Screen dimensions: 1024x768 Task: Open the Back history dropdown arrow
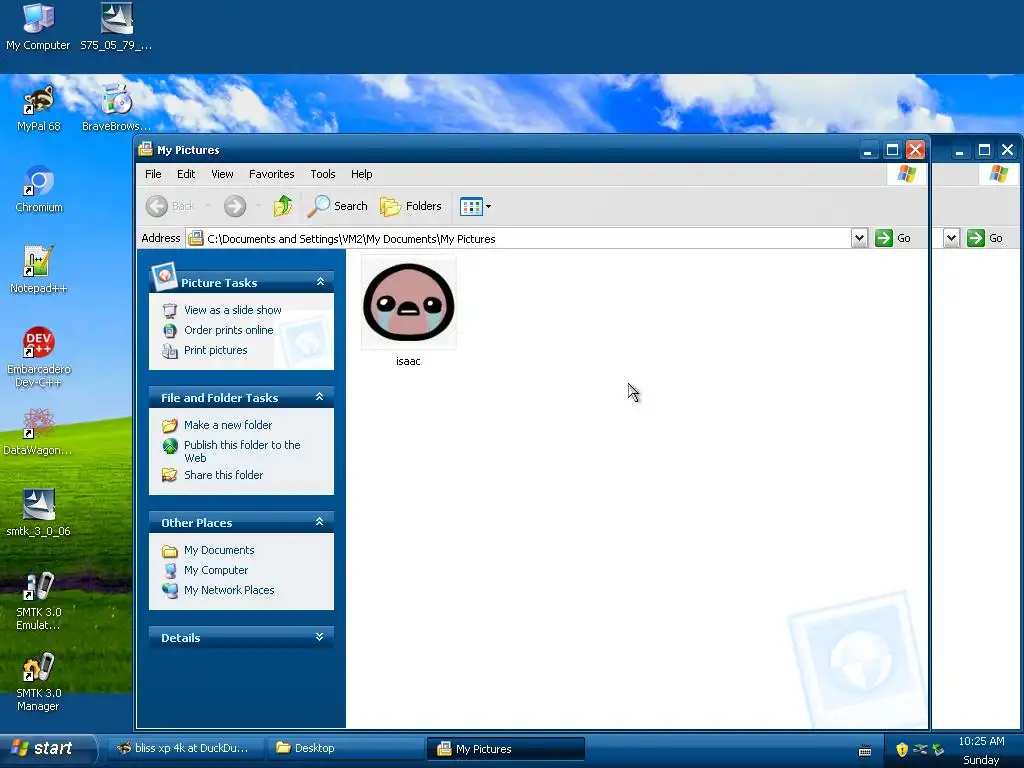coord(208,206)
